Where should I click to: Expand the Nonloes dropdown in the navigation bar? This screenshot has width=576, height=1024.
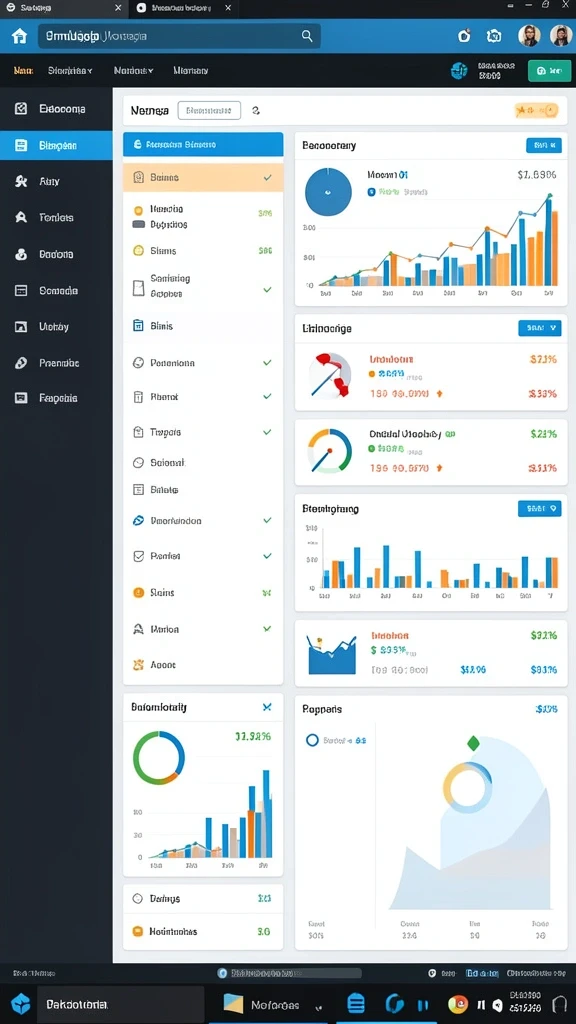pyautogui.click(x=133, y=71)
